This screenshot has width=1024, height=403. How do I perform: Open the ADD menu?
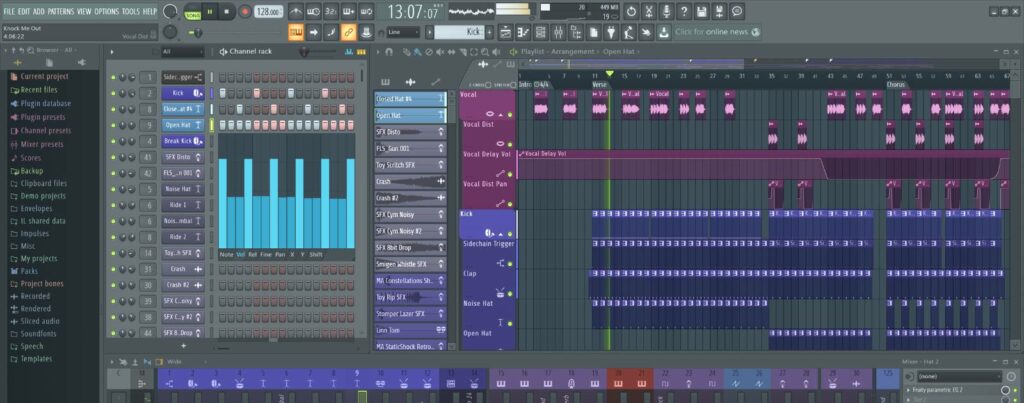click(39, 11)
